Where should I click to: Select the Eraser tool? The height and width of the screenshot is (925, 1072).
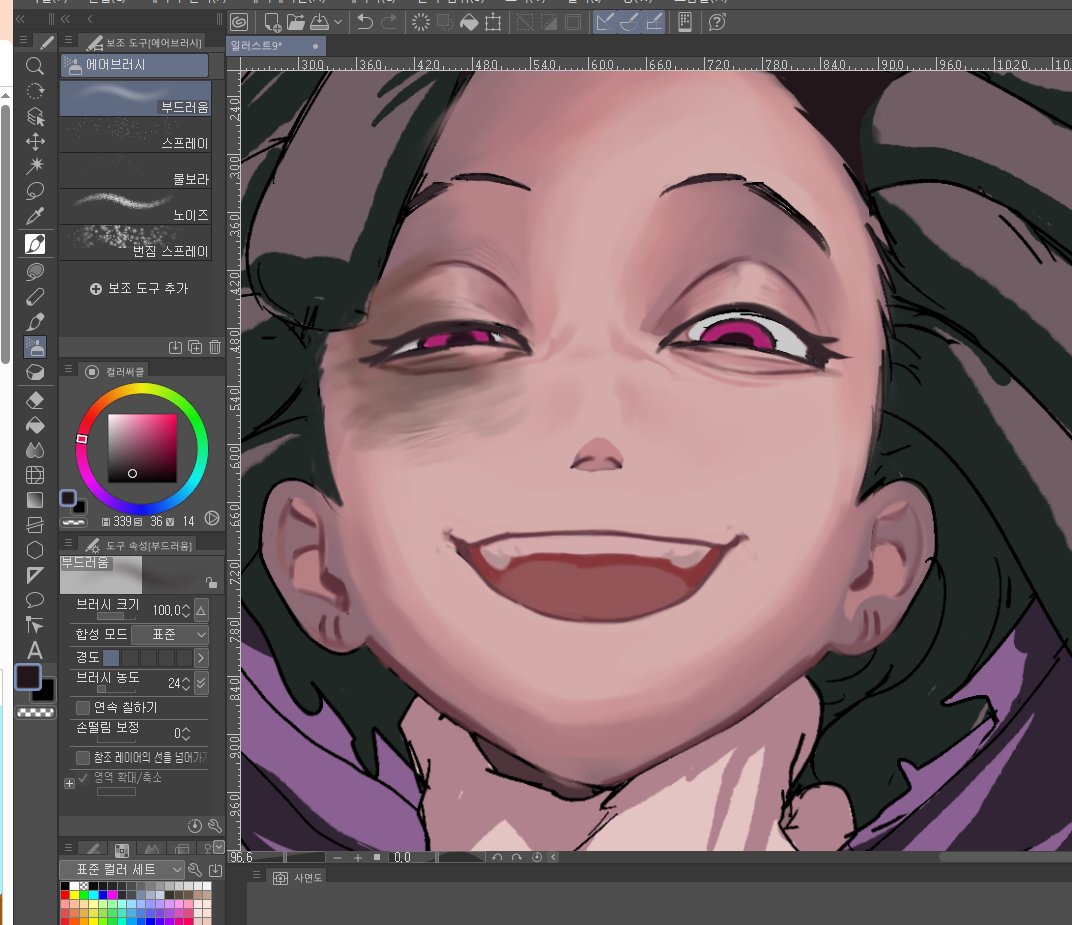click(x=35, y=400)
